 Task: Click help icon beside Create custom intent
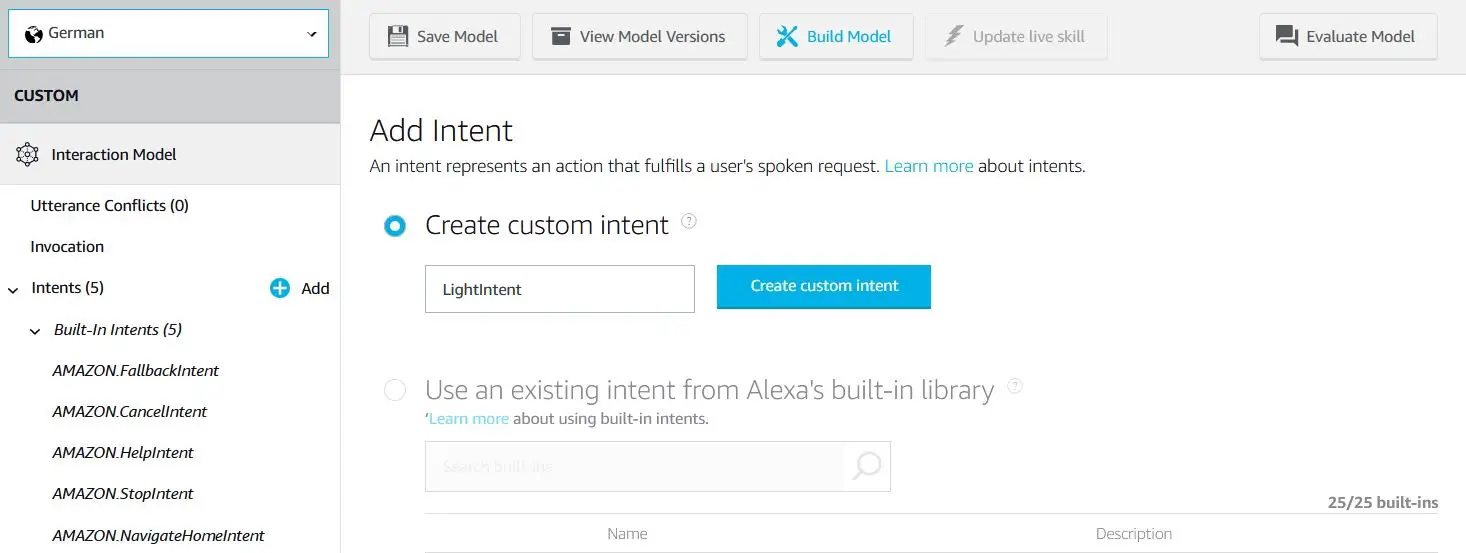(689, 221)
